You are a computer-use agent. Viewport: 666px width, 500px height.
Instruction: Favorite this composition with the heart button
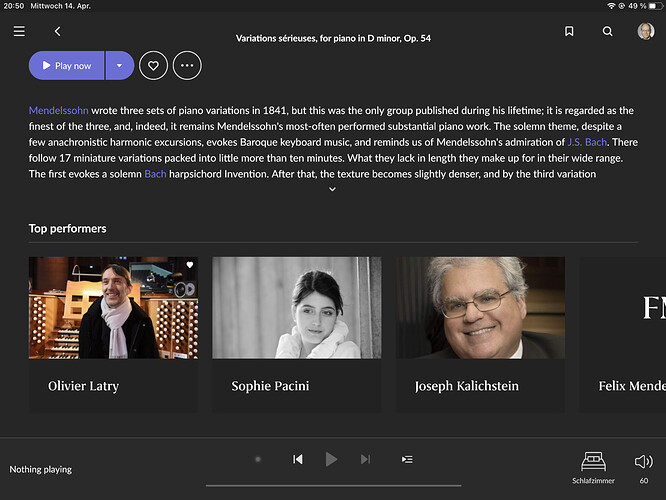153,65
